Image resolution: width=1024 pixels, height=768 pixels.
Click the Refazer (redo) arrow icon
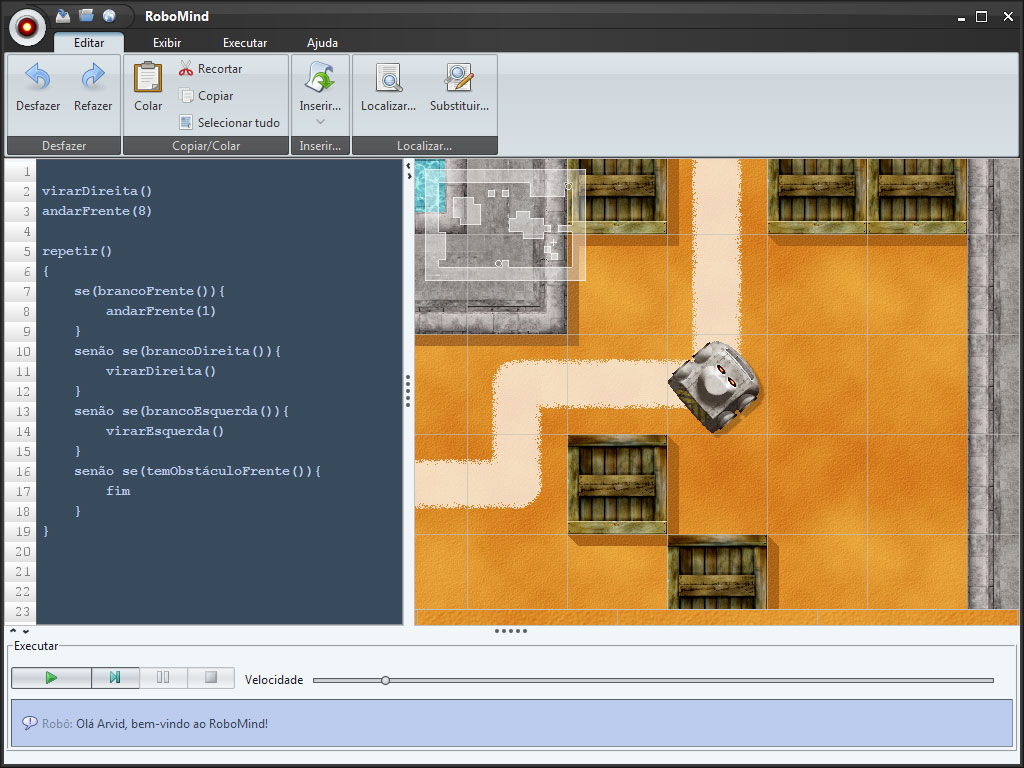click(x=93, y=77)
